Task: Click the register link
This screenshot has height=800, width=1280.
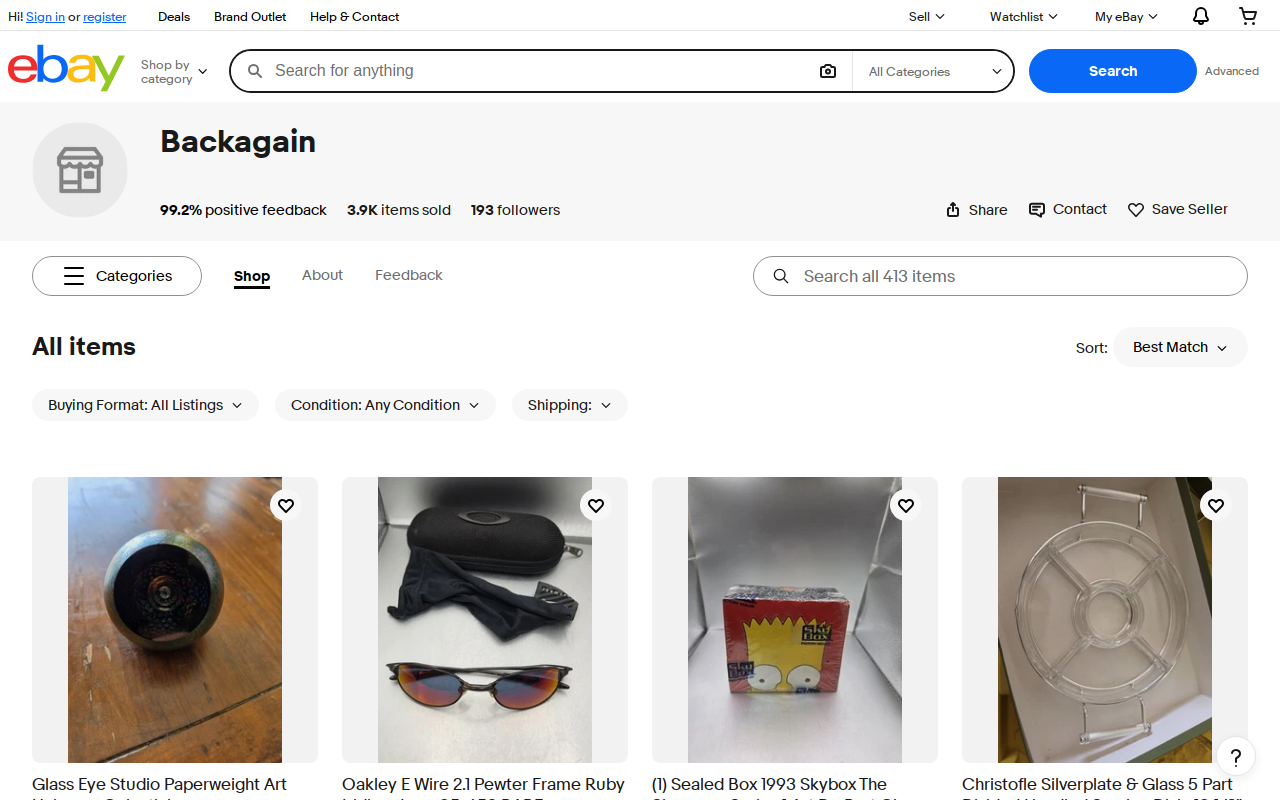Action: (x=105, y=17)
